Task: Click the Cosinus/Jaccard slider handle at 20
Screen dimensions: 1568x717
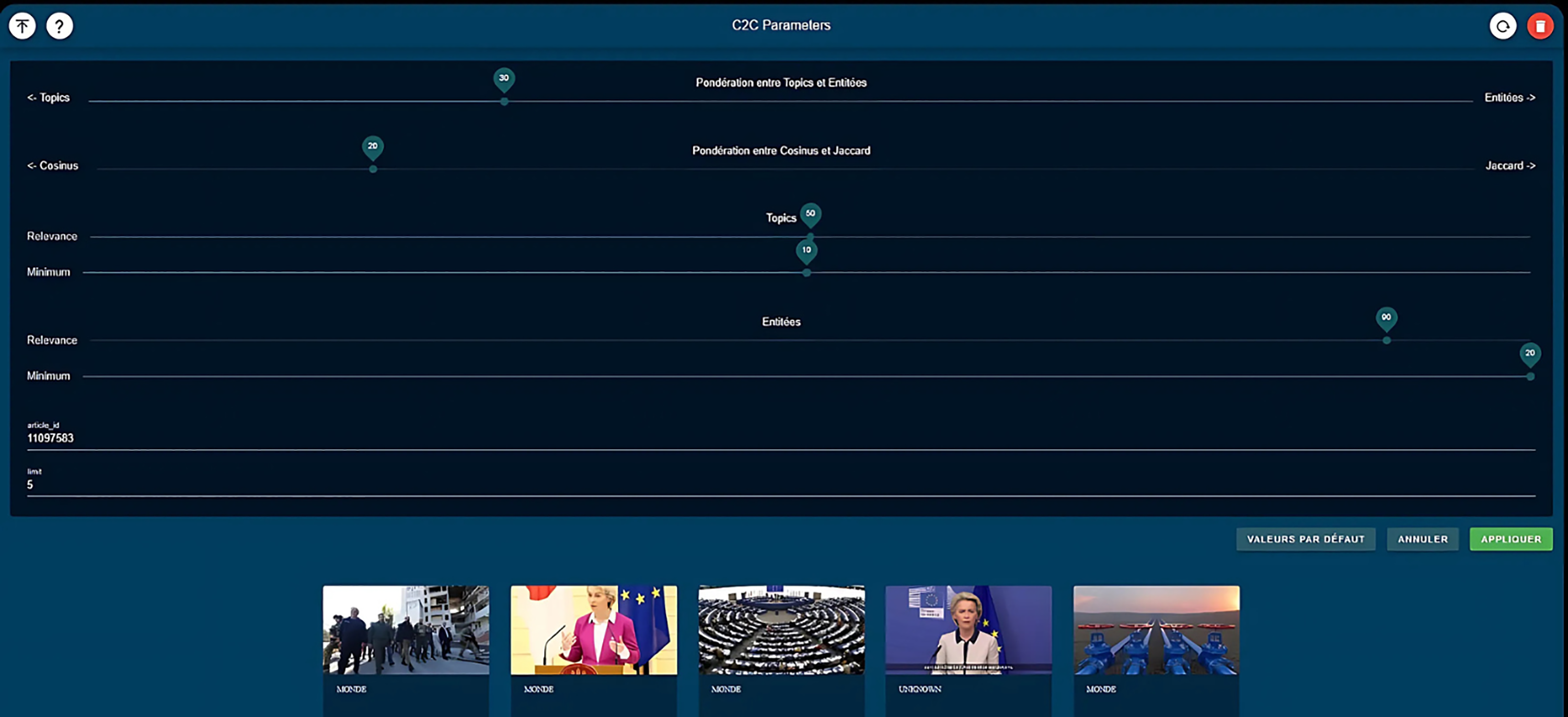Action: (x=373, y=169)
